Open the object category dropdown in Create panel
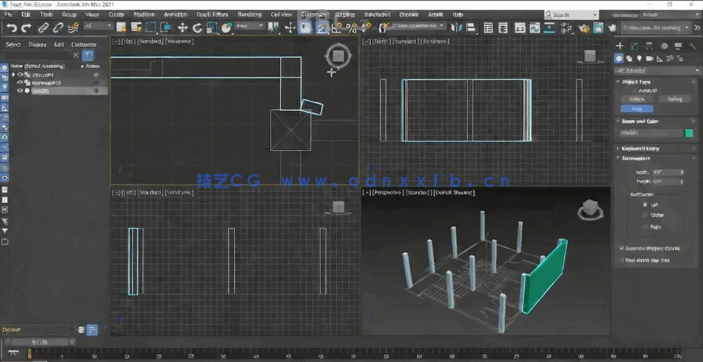 [x=657, y=71]
